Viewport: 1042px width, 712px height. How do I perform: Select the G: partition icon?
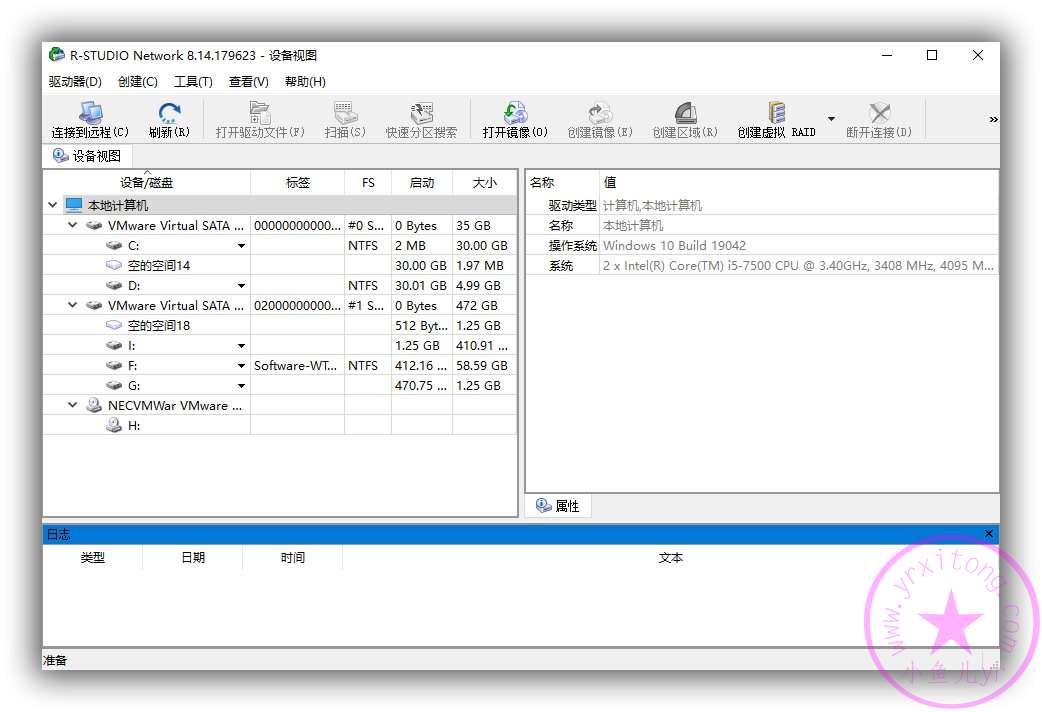tap(114, 385)
